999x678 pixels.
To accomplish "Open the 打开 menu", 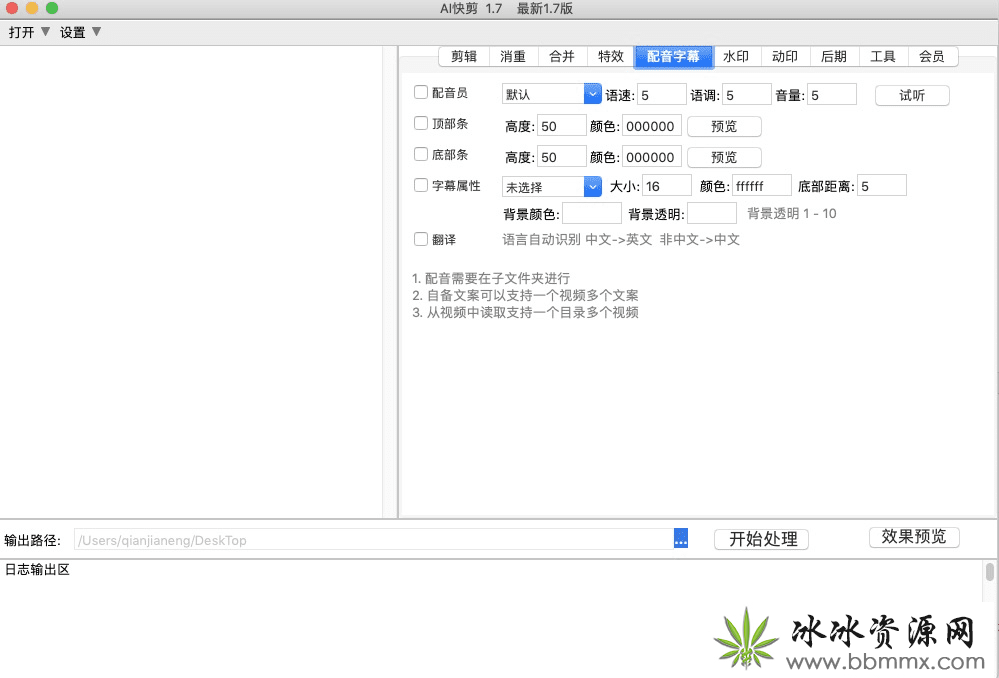I will point(29,32).
